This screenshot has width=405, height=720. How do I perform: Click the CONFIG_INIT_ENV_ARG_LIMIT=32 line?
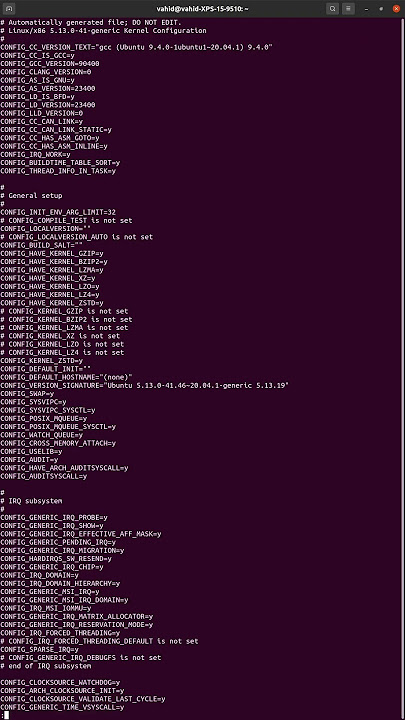click(58, 212)
